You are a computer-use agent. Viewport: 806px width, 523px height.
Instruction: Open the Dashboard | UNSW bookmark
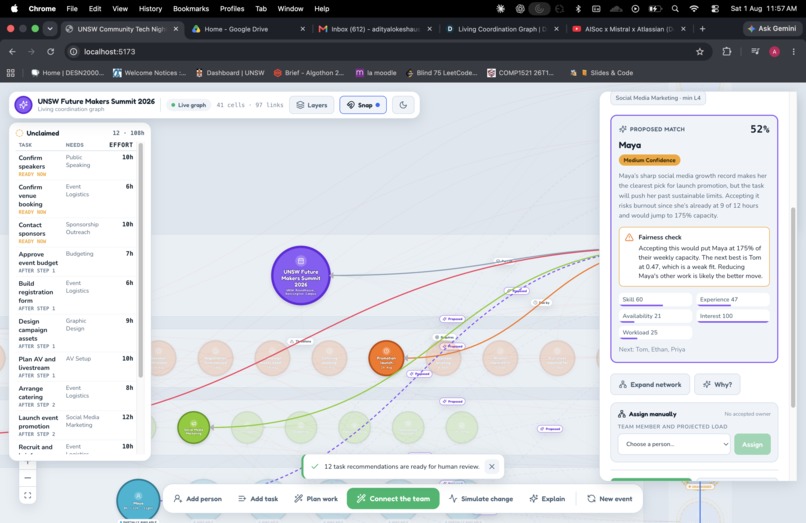point(230,73)
